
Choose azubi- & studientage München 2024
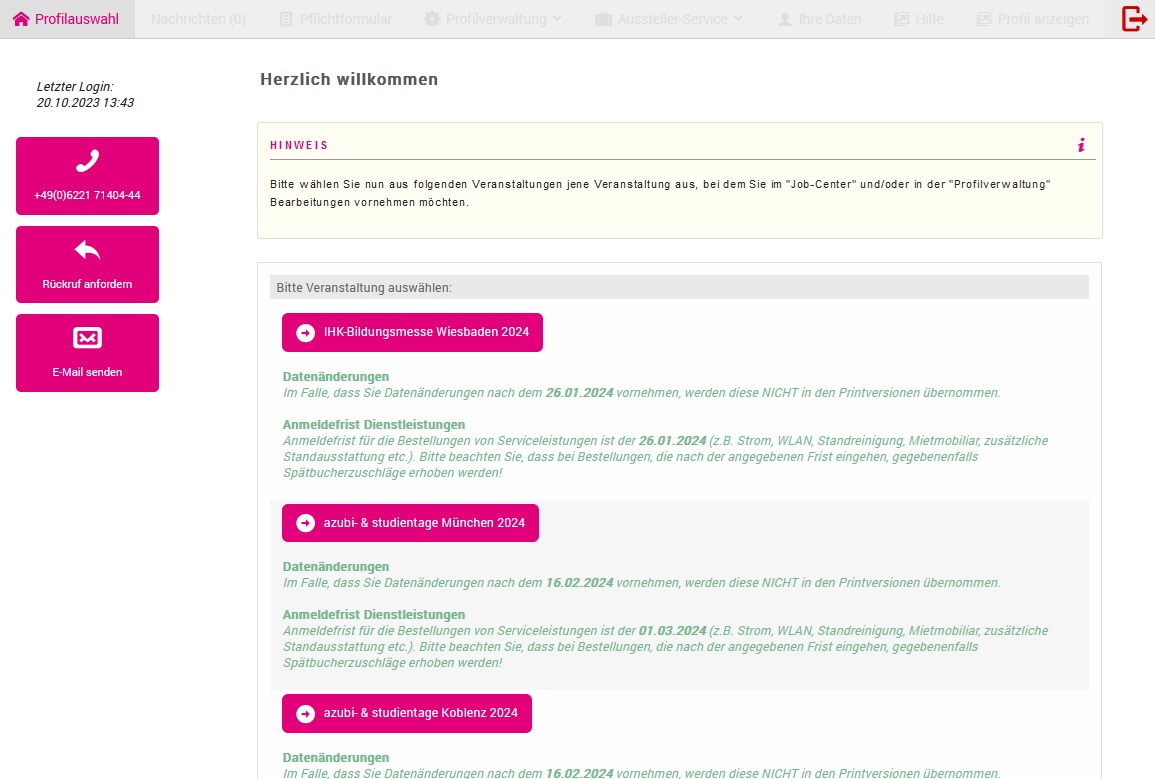(x=423, y=523)
